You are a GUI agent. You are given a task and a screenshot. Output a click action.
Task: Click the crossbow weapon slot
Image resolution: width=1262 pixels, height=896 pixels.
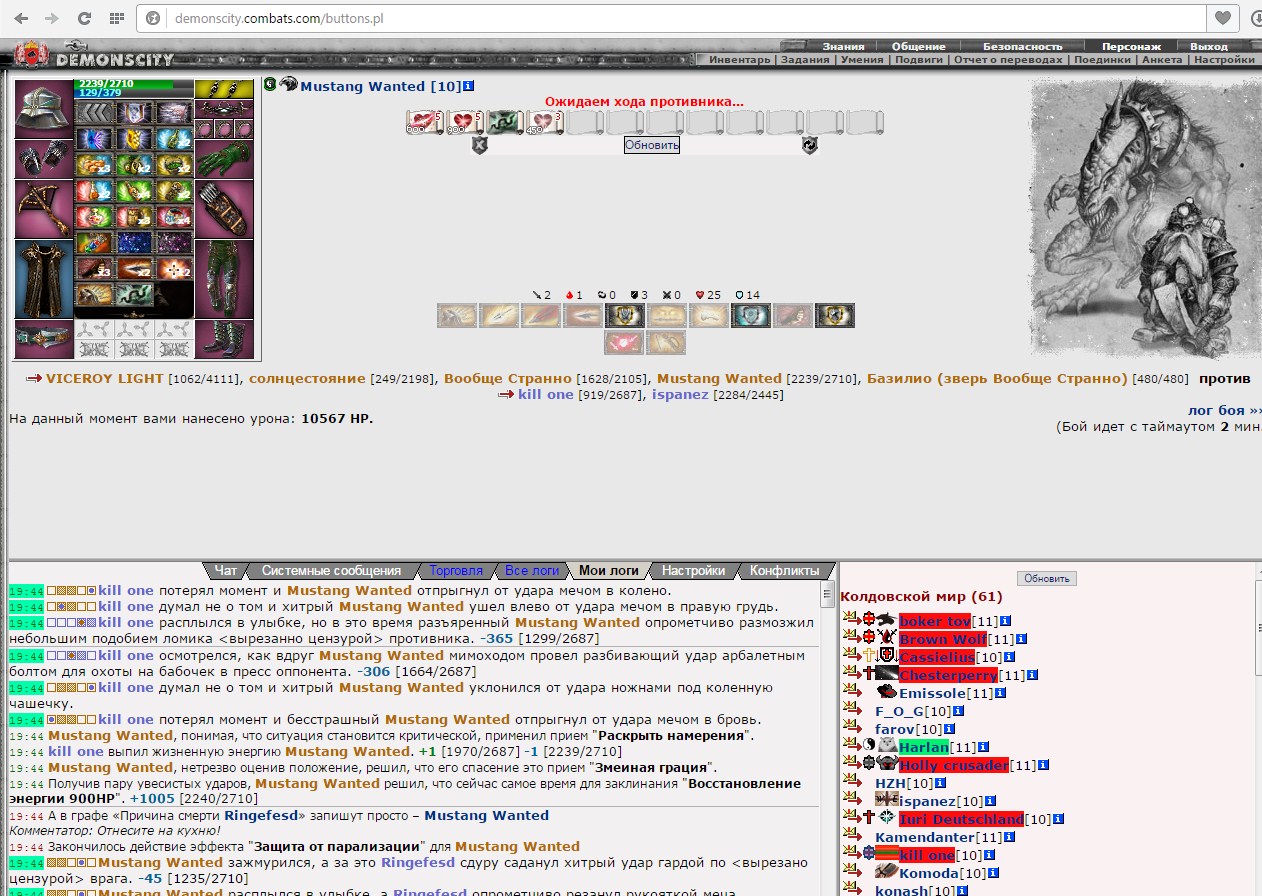click(44, 209)
